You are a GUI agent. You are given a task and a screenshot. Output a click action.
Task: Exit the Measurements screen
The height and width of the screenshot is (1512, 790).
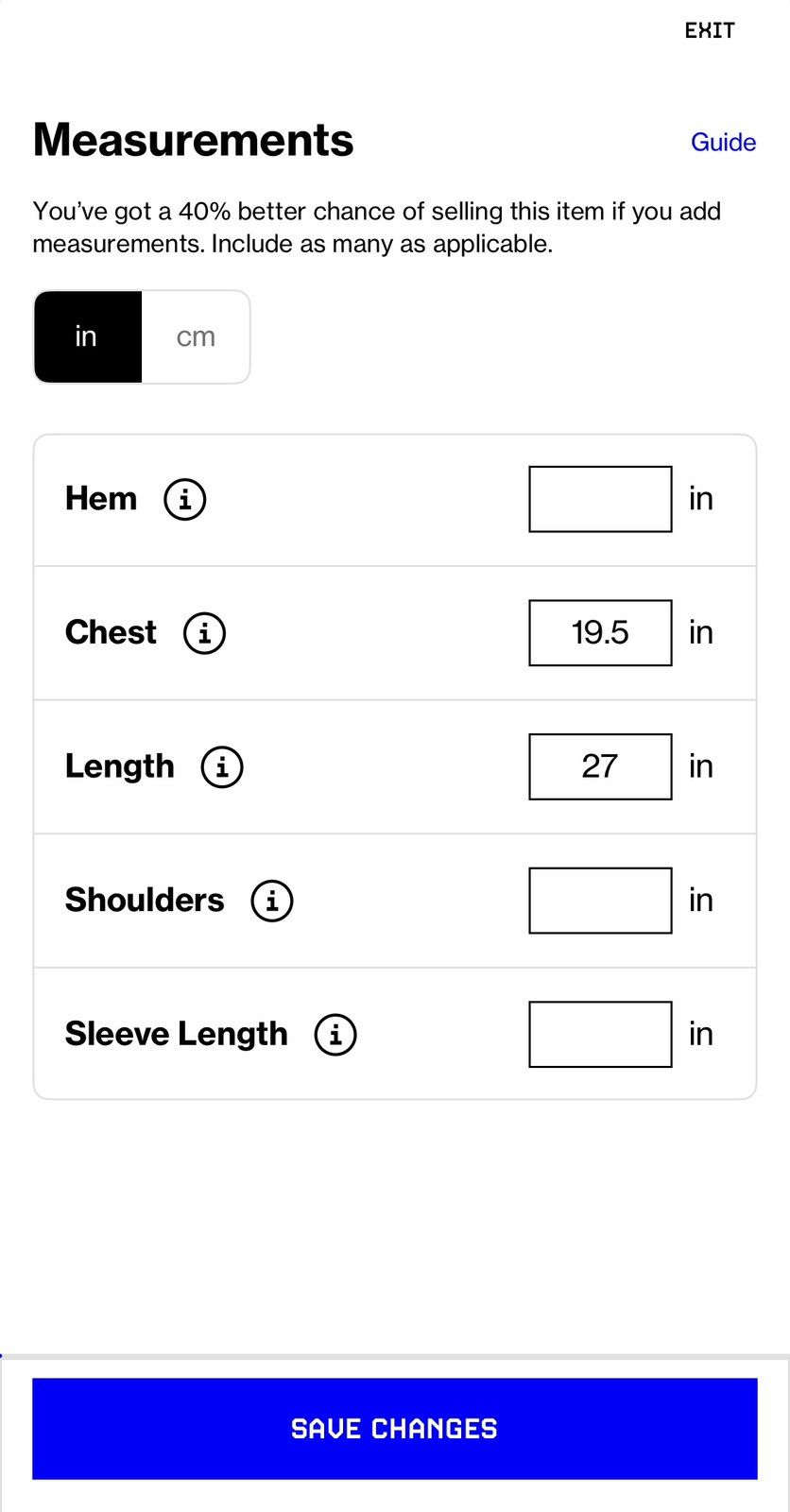(710, 31)
